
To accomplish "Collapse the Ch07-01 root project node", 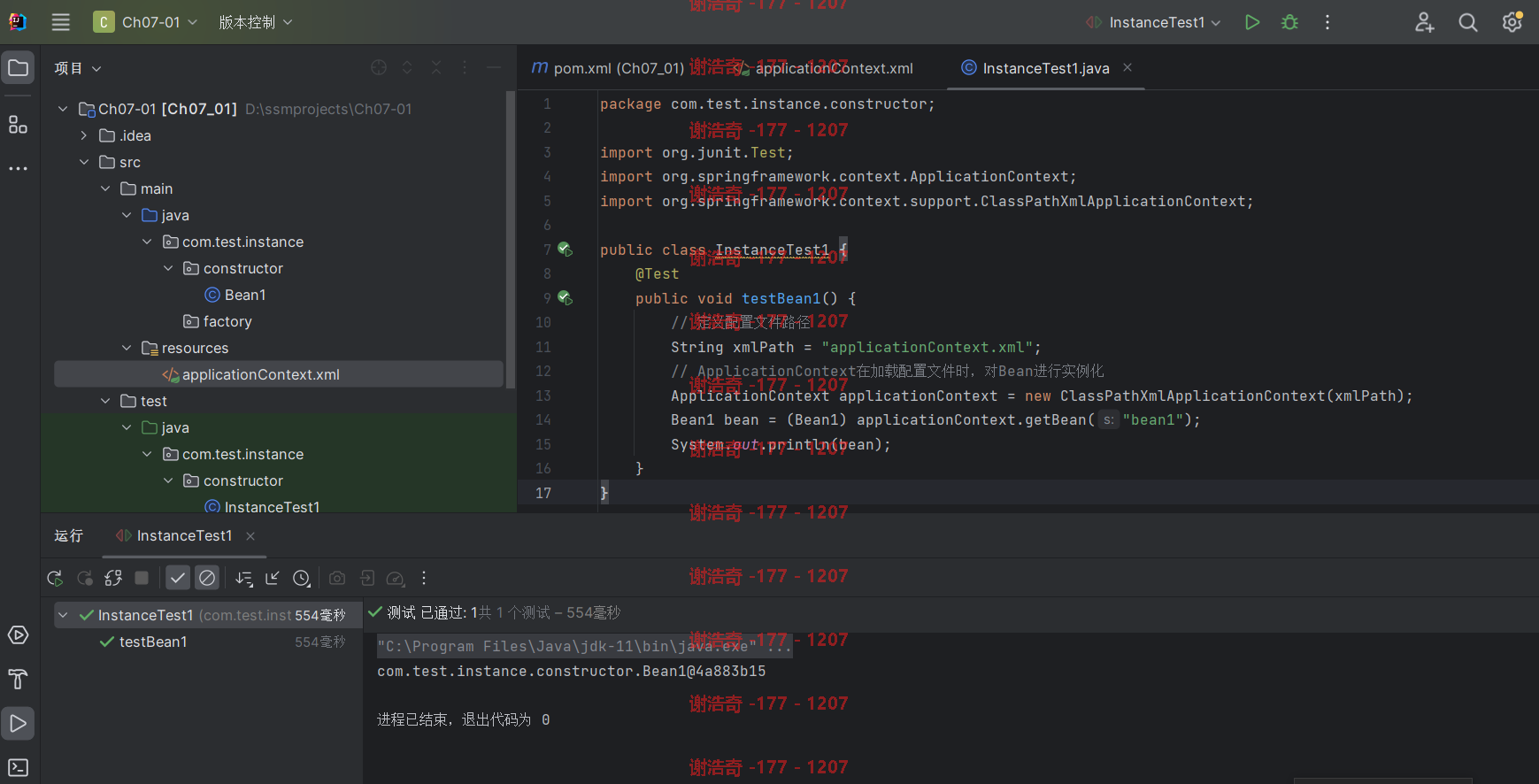I will pos(63,109).
